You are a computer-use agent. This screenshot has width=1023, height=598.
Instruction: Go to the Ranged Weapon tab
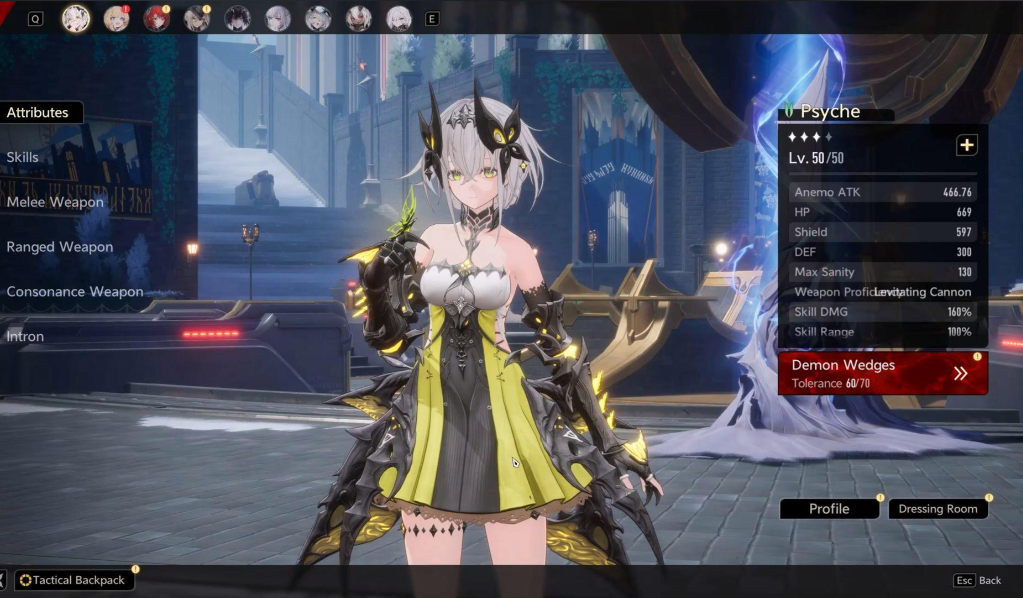59,247
